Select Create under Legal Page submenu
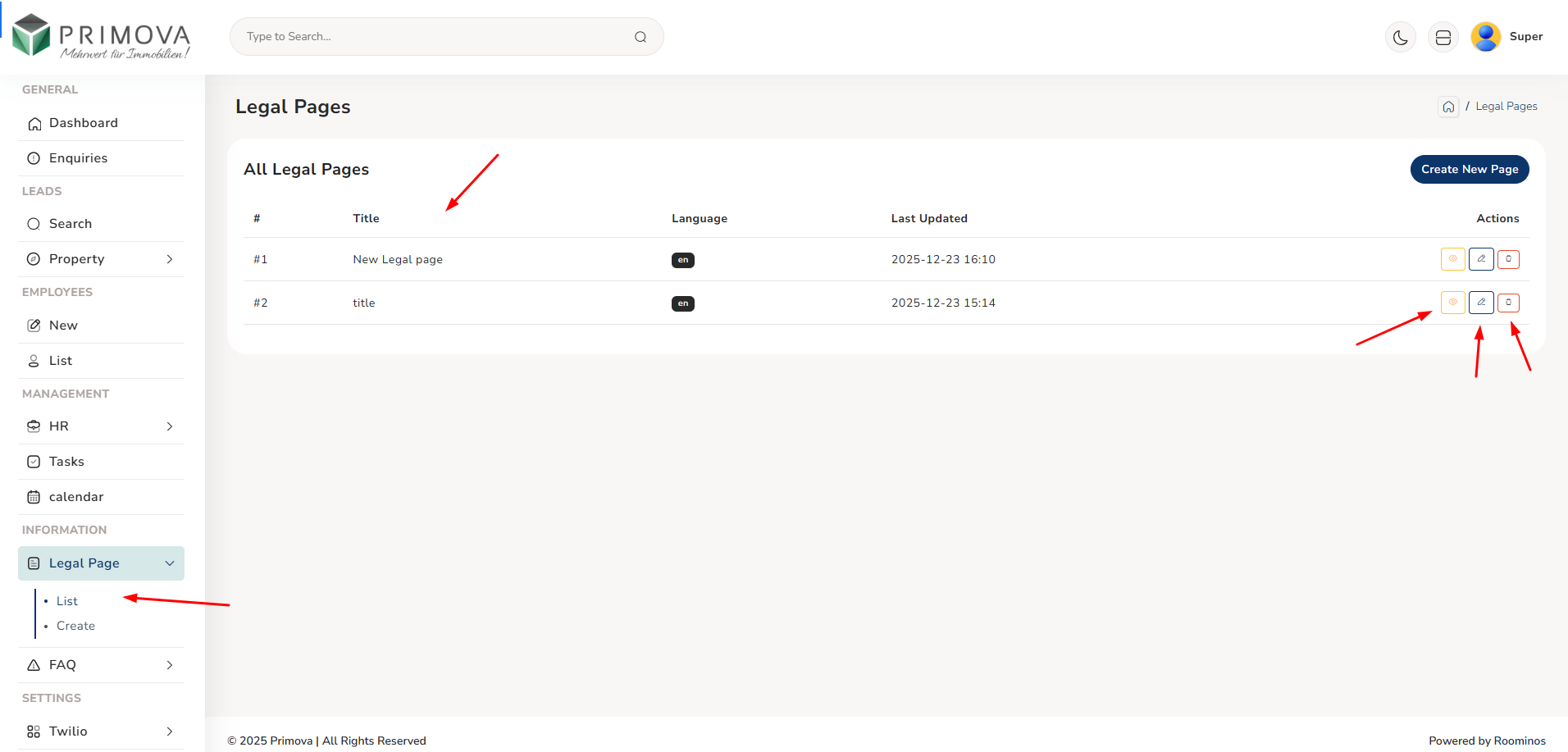 tap(75, 626)
